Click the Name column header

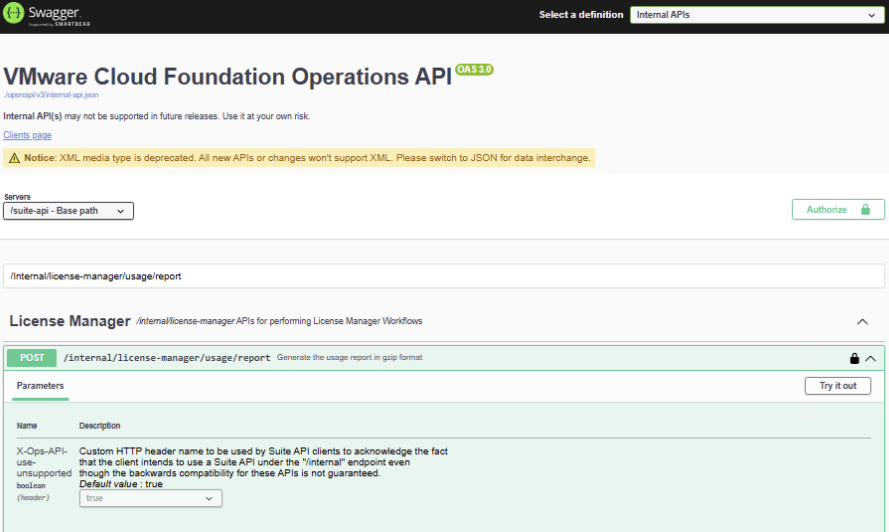click(27, 425)
